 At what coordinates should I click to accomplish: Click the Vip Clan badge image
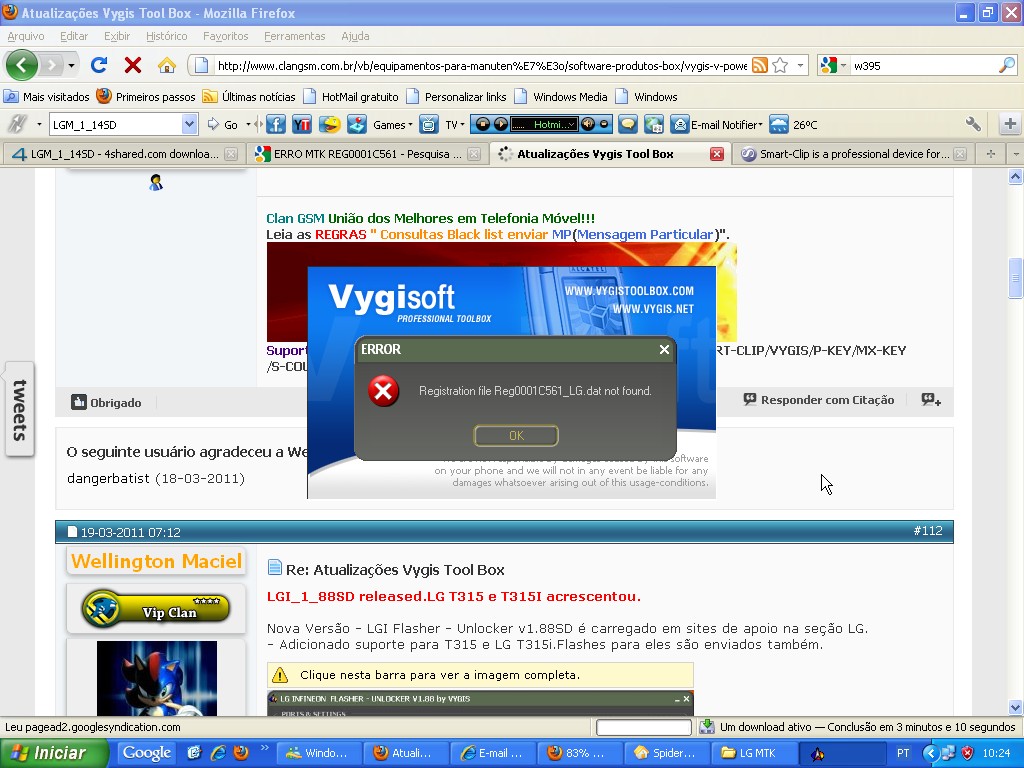tap(156, 609)
